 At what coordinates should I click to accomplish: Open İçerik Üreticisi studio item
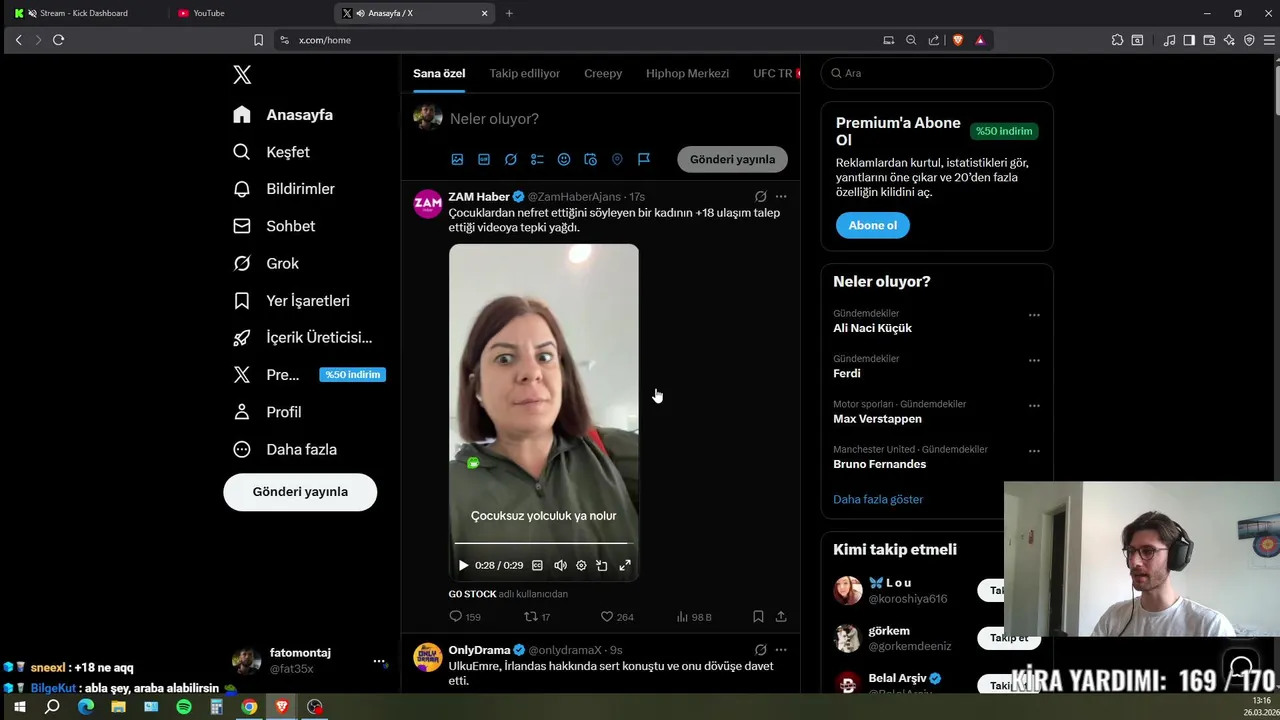pos(302,338)
